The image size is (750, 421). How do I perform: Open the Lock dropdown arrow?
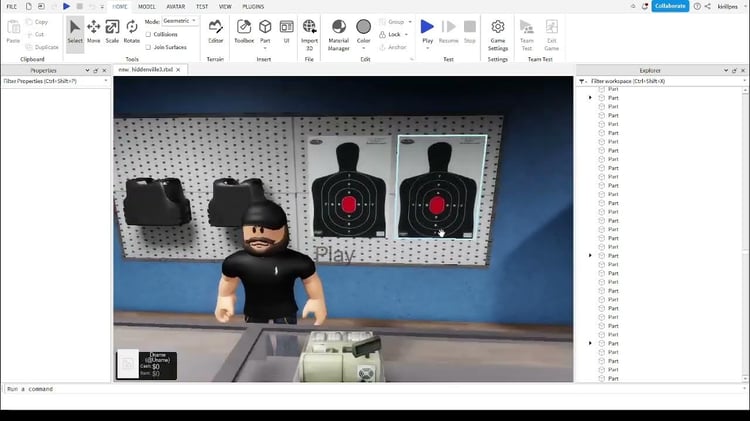click(x=407, y=34)
